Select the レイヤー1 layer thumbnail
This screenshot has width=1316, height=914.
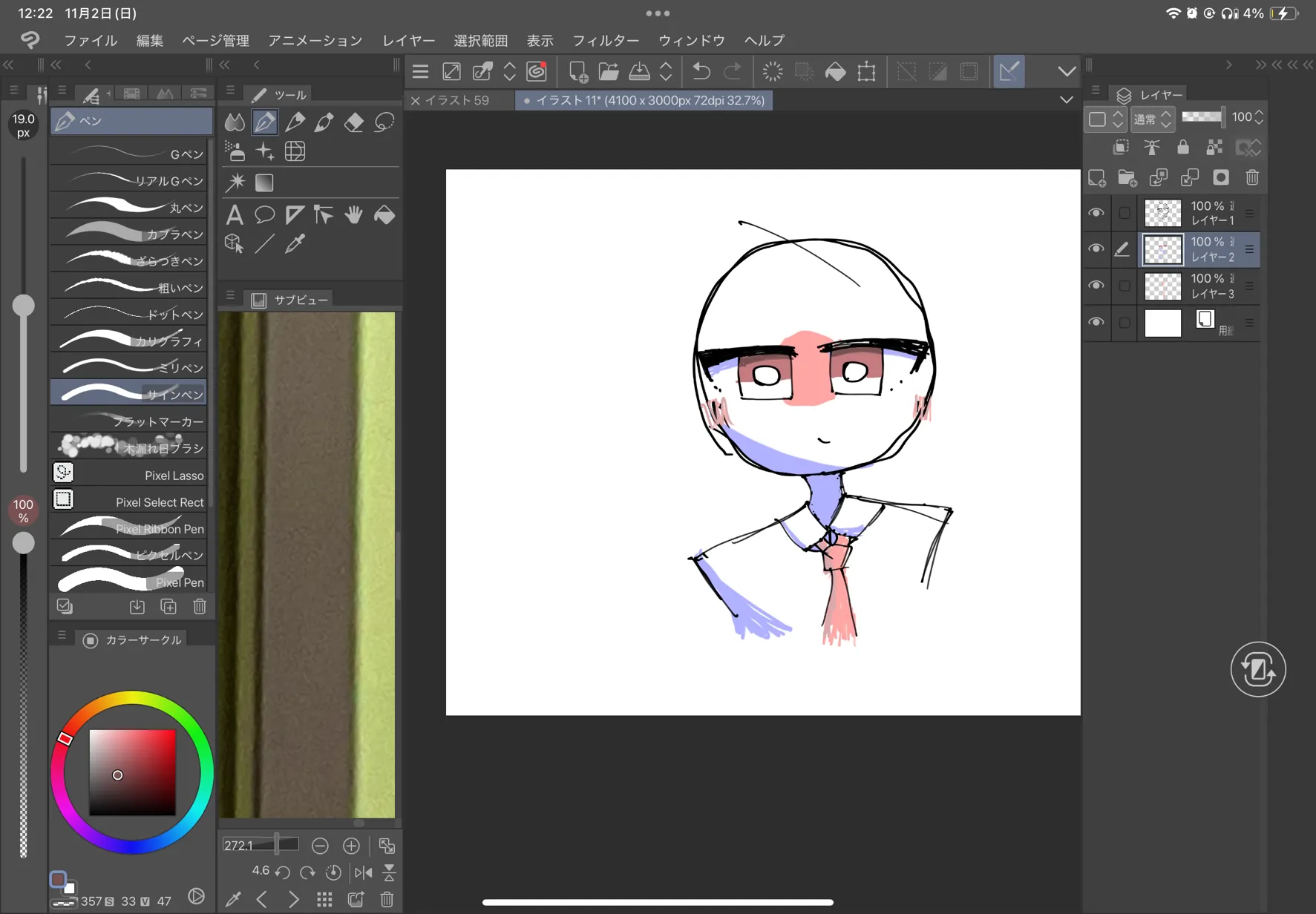1163,214
